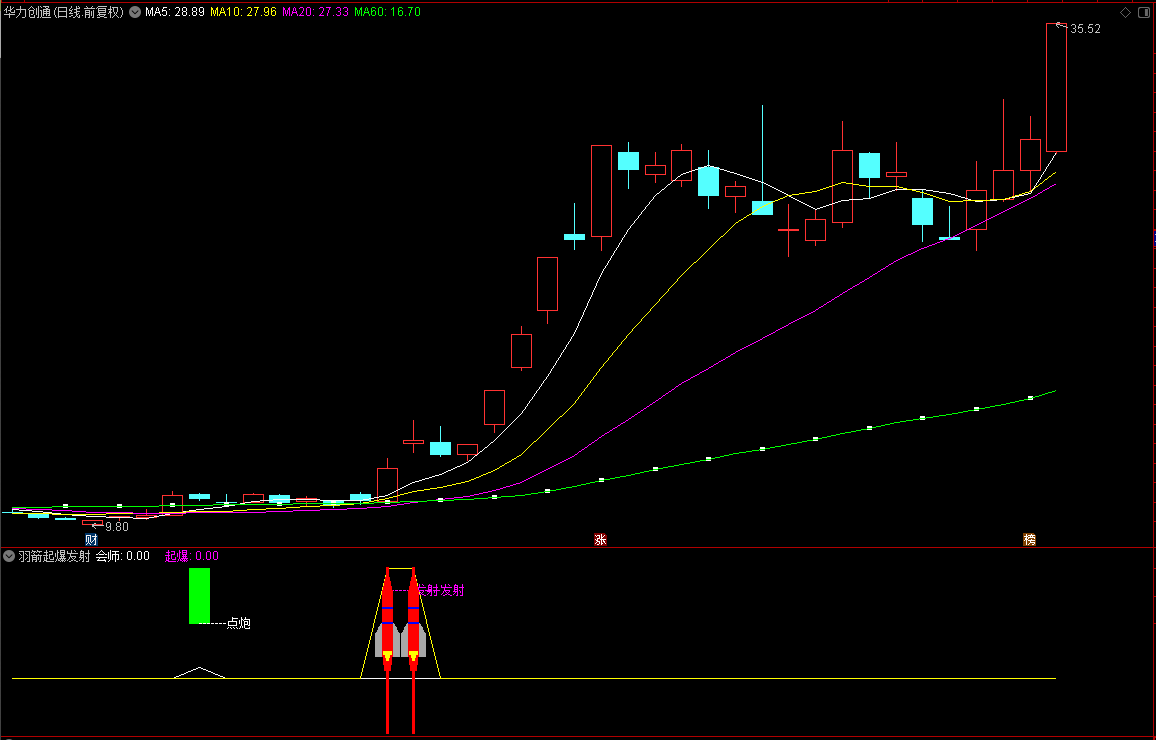Select the MA5: 28.89 label
Screen dimensions: 1156x740
(175, 12)
